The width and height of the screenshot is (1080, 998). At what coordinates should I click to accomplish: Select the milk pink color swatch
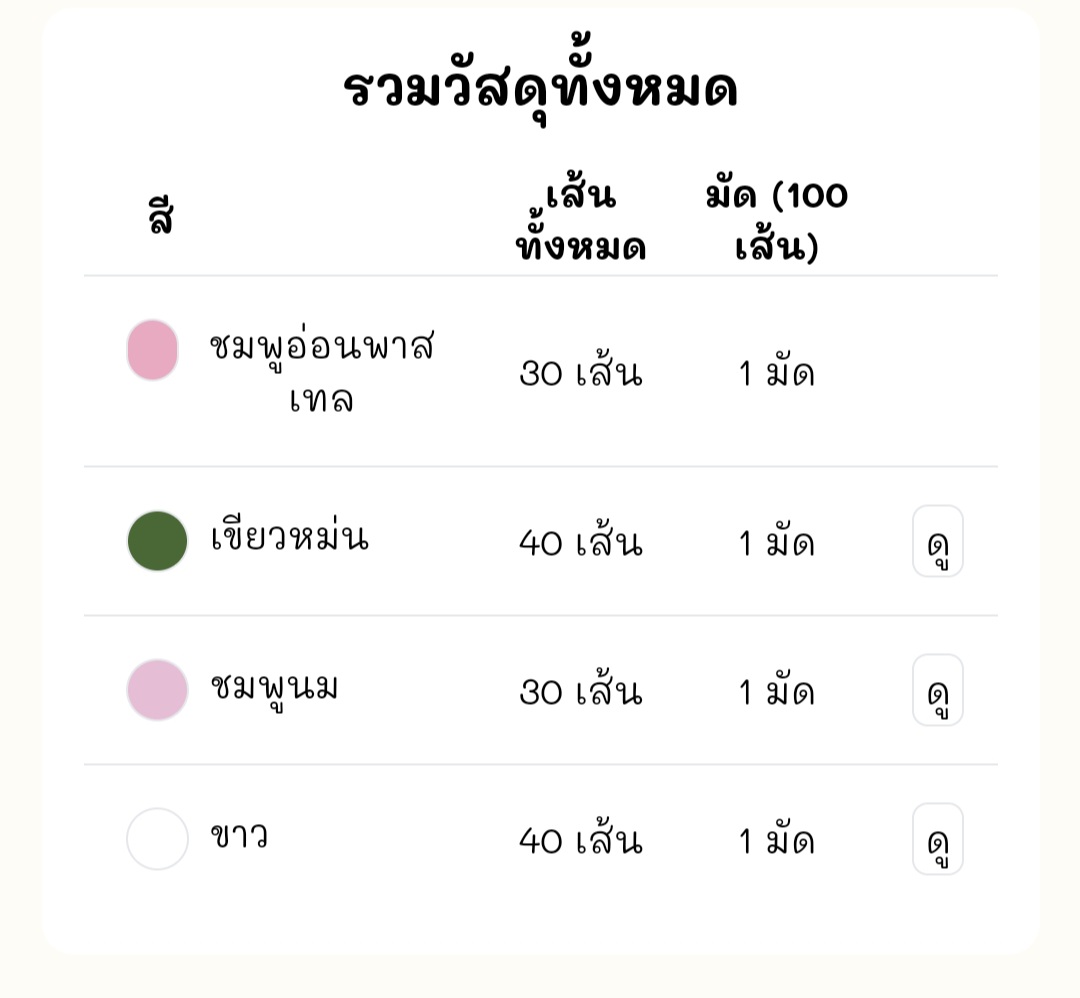coord(158,689)
